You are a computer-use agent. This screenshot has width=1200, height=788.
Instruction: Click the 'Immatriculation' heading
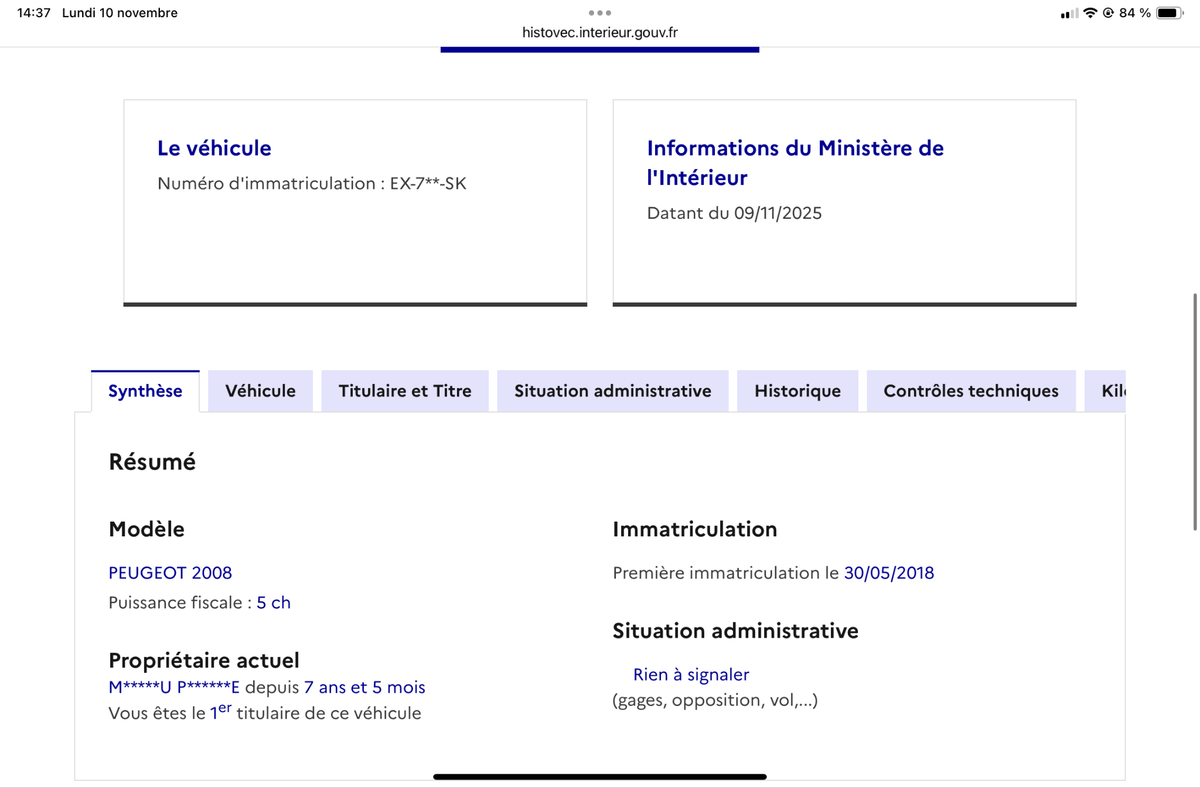click(695, 529)
